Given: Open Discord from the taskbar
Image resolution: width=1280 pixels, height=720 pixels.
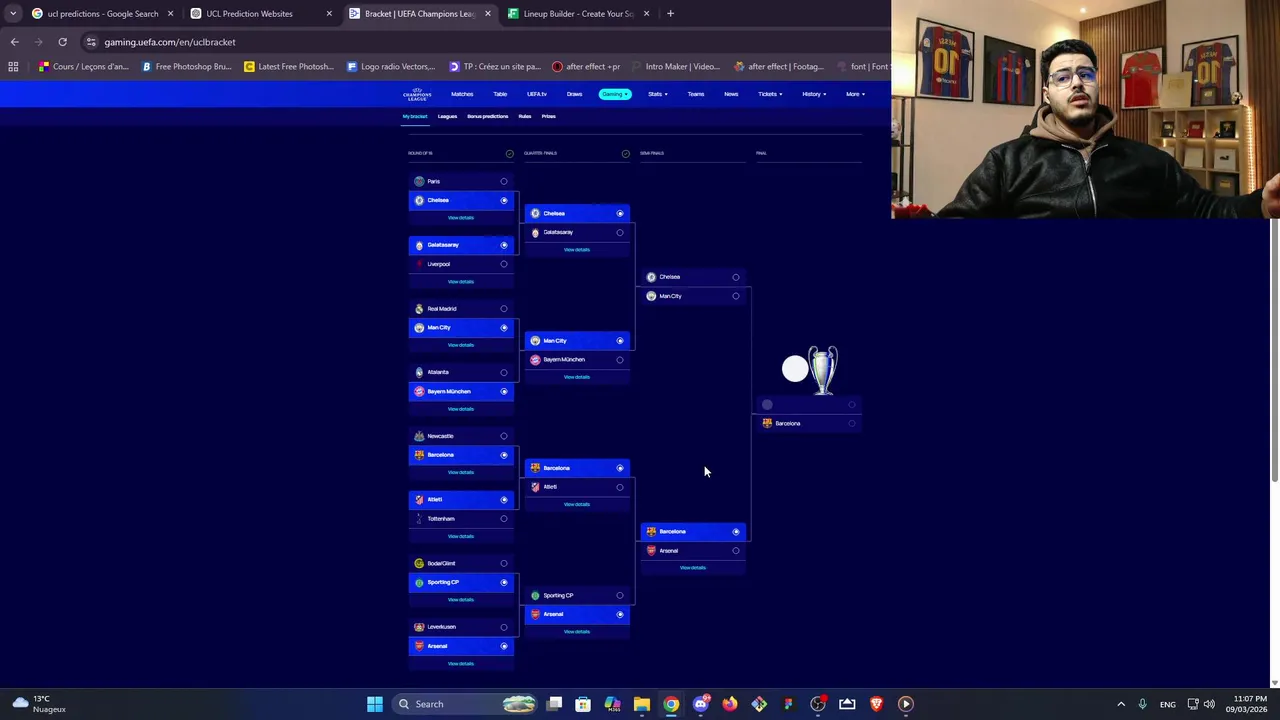Looking at the screenshot, I should pyautogui.click(x=700, y=704).
